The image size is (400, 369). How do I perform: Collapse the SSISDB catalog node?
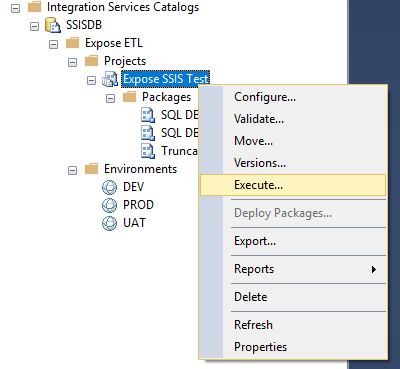click(34, 26)
